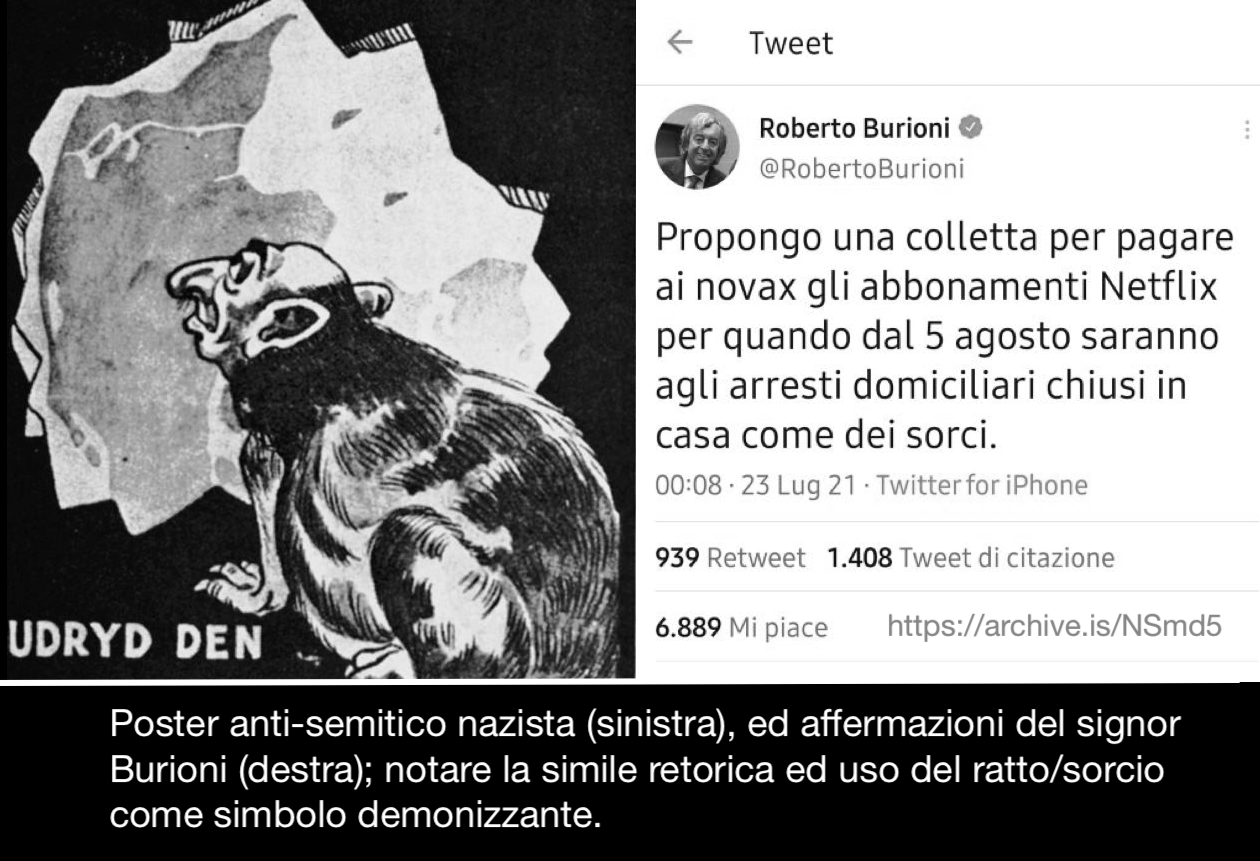The width and height of the screenshot is (1260, 861).
Task: Show the 6.889 Mi piace likes list
Action: (x=741, y=628)
